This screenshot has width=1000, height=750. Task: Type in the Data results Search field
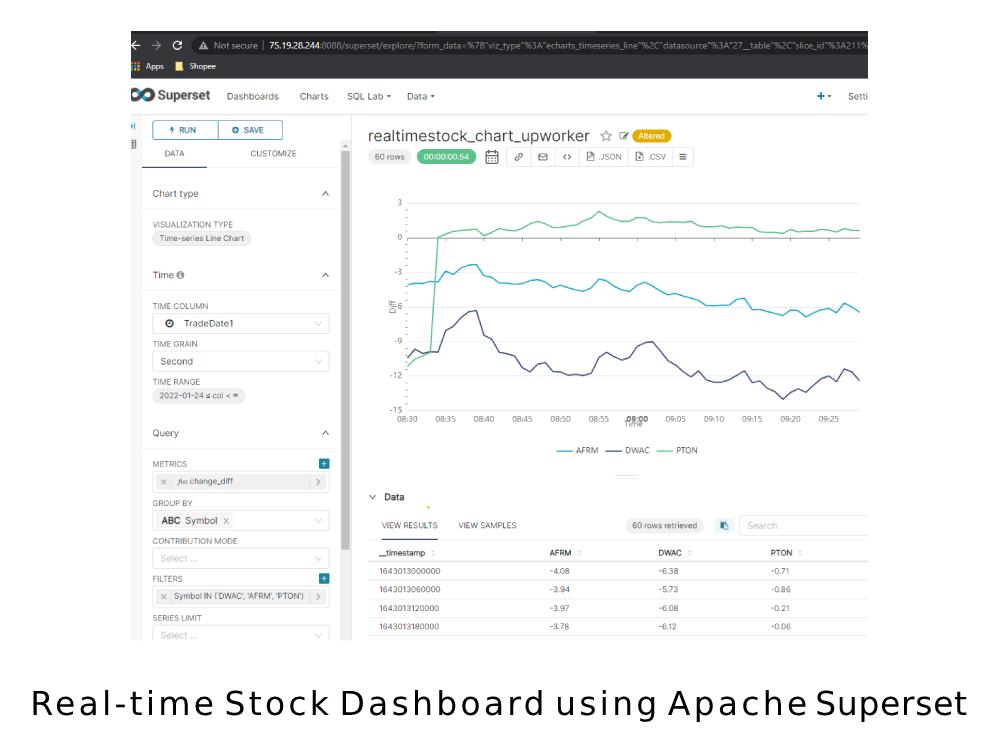(800, 525)
